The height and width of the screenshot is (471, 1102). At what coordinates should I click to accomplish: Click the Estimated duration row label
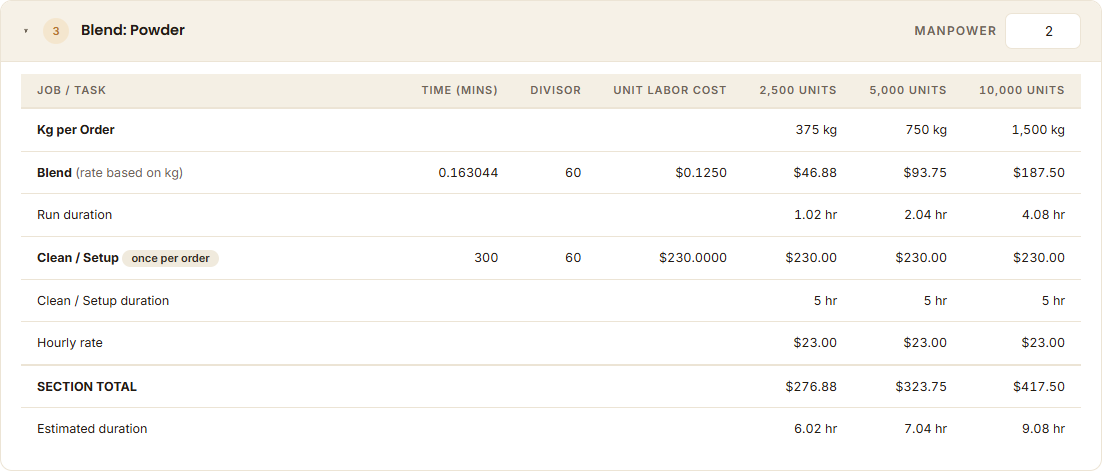(x=92, y=429)
